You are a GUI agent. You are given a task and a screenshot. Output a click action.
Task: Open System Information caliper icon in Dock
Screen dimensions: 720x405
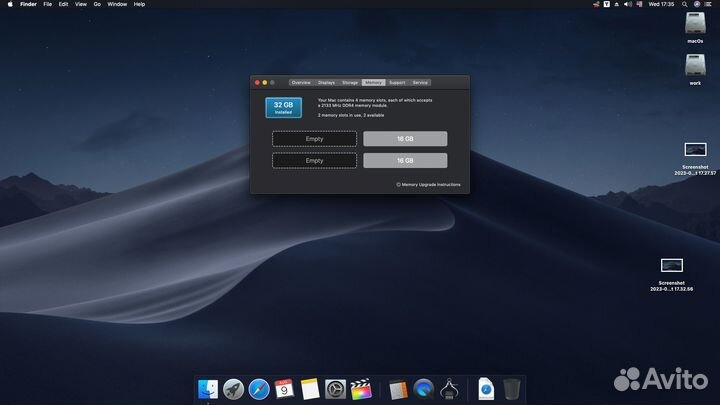(449, 389)
